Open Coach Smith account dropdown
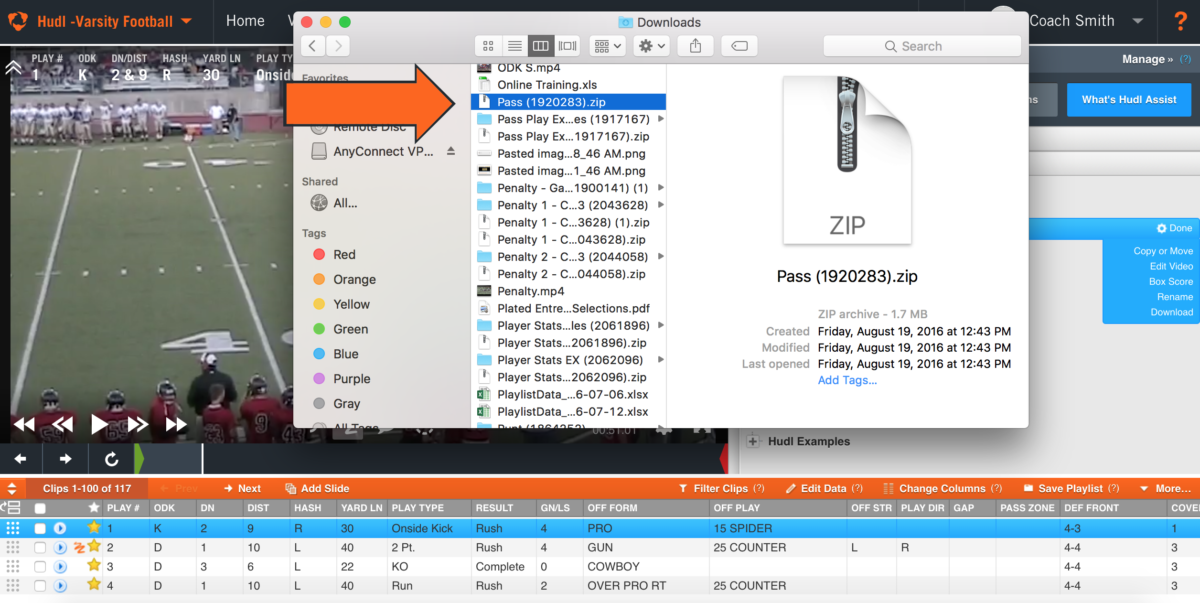This screenshot has height=603, width=1200. pyautogui.click(x=1086, y=21)
